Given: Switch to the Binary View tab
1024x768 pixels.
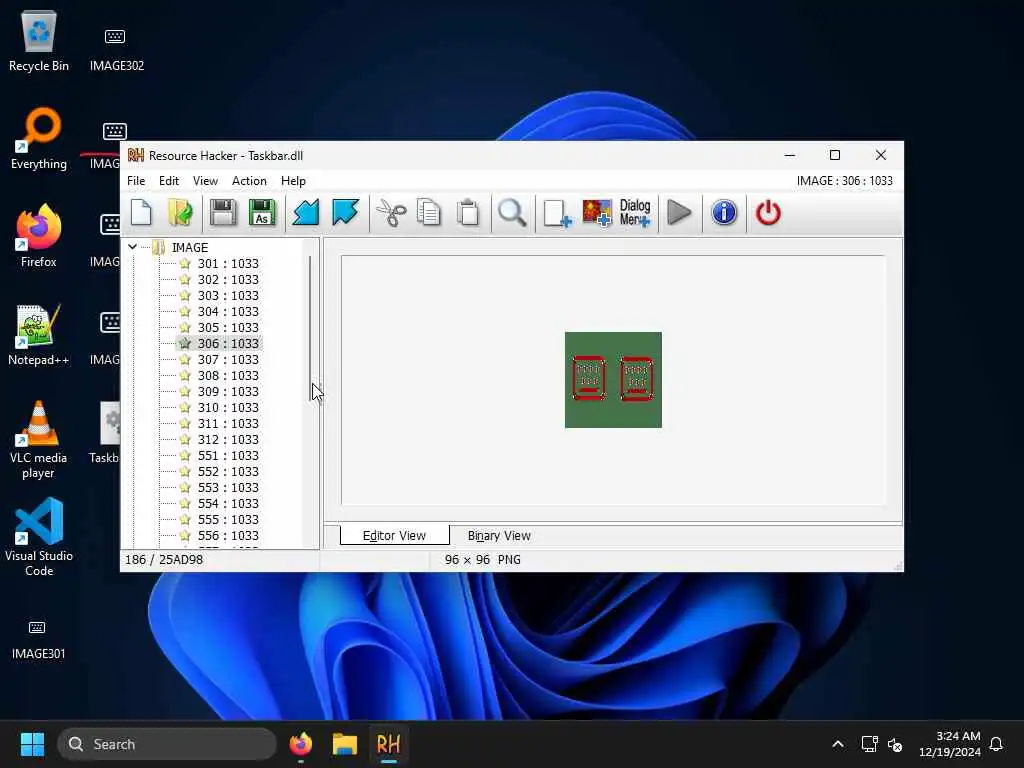Looking at the screenshot, I should [x=499, y=536].
